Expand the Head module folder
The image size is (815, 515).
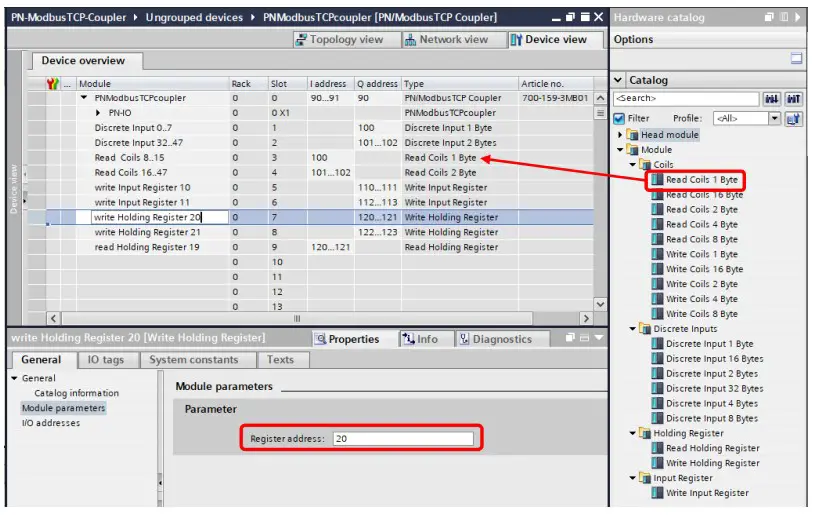[x=620, y=135]
